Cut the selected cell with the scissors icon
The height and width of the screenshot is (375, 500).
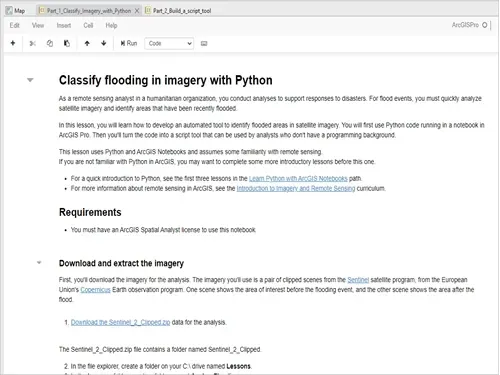click(x=32, y=43)
